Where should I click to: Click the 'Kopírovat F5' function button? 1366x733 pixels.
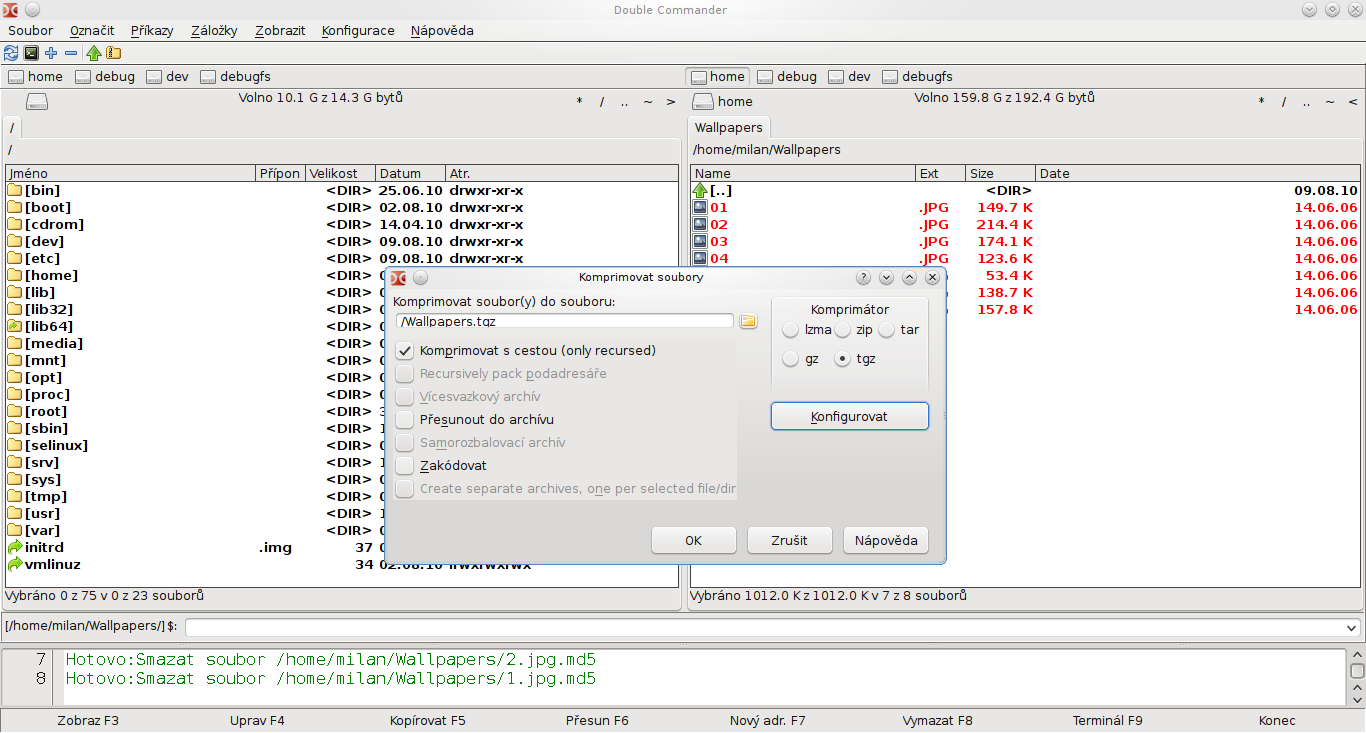(x=427, y=720)
